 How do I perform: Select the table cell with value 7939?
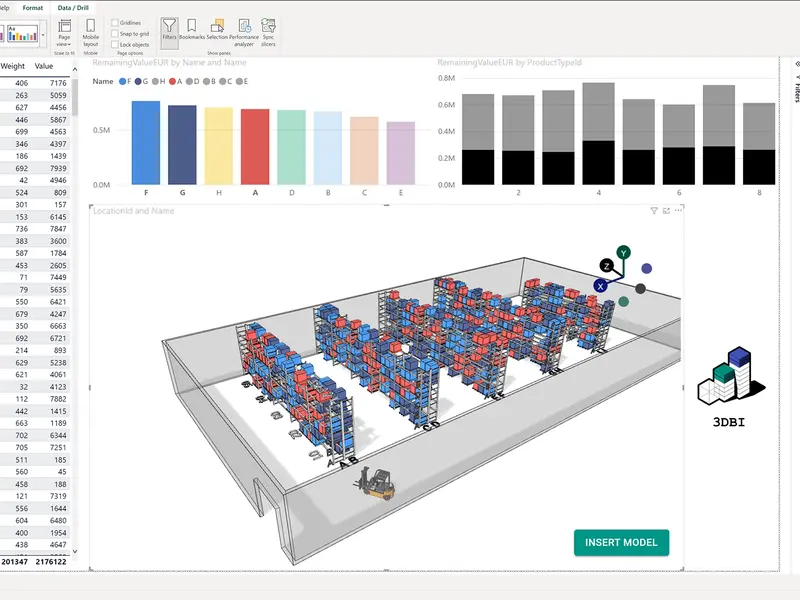(x=58, y=168)
